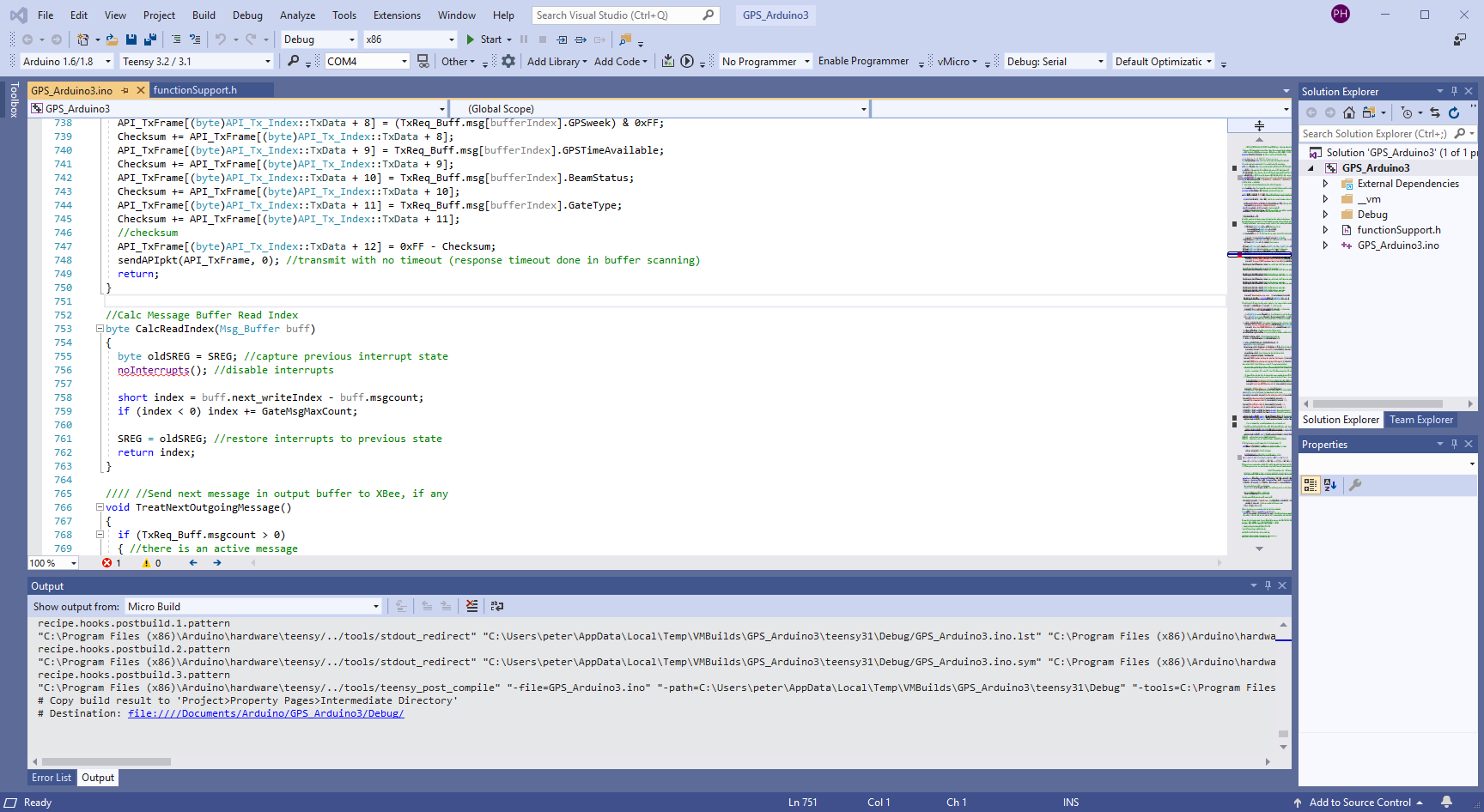The height and width of the screenshot is (812, 1484).
Task: Click the split editor handle above the scrollbar
Action: pyautogui.click(x=1259, y=125)
